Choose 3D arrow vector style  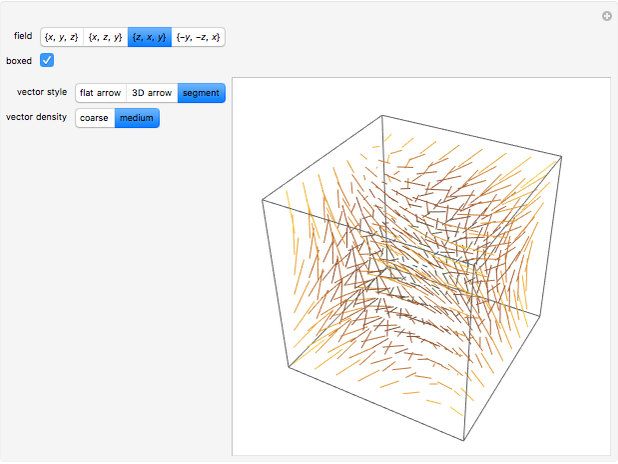click(x=152, y=93)
